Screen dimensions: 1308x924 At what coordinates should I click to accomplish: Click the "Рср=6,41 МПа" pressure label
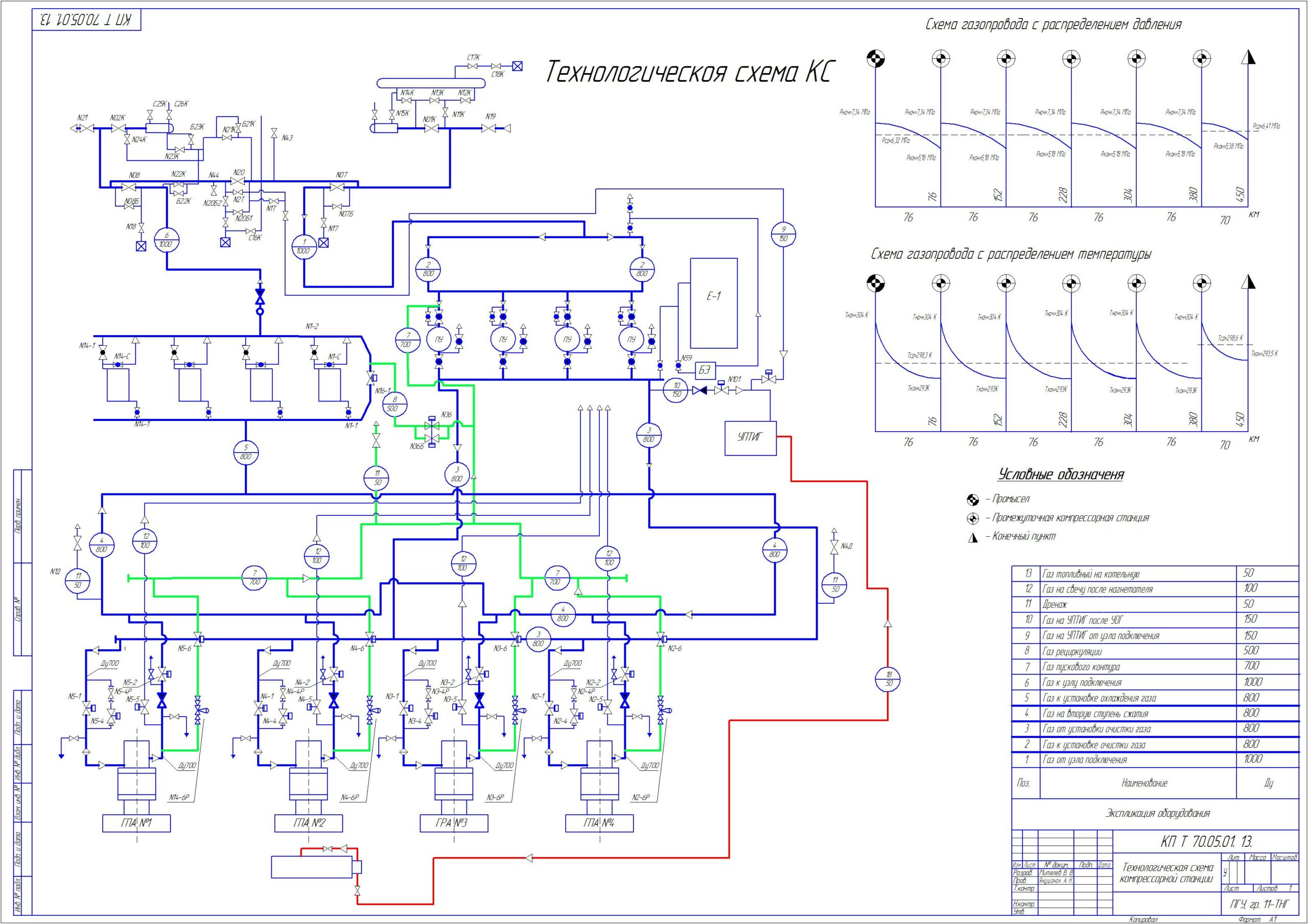click(x=1266, y=127)
